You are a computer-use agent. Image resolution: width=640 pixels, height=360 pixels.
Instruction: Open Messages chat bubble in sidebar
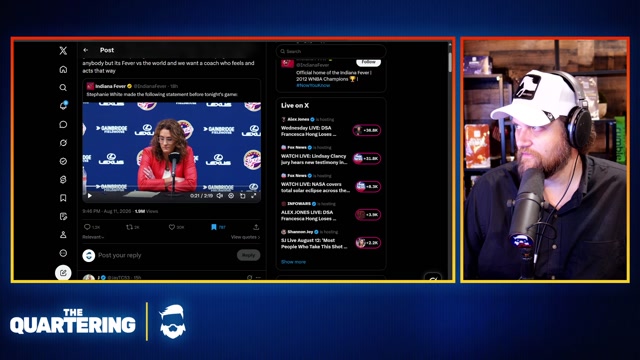[x=63, y=124]
